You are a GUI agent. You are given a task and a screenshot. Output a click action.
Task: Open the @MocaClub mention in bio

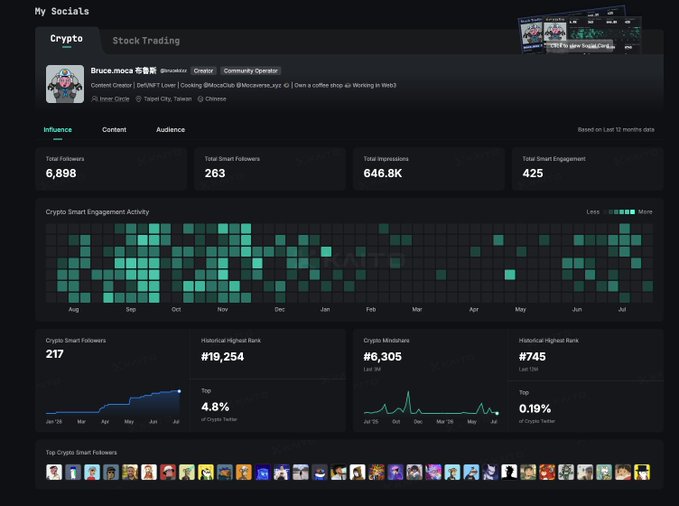click(219, 85)
